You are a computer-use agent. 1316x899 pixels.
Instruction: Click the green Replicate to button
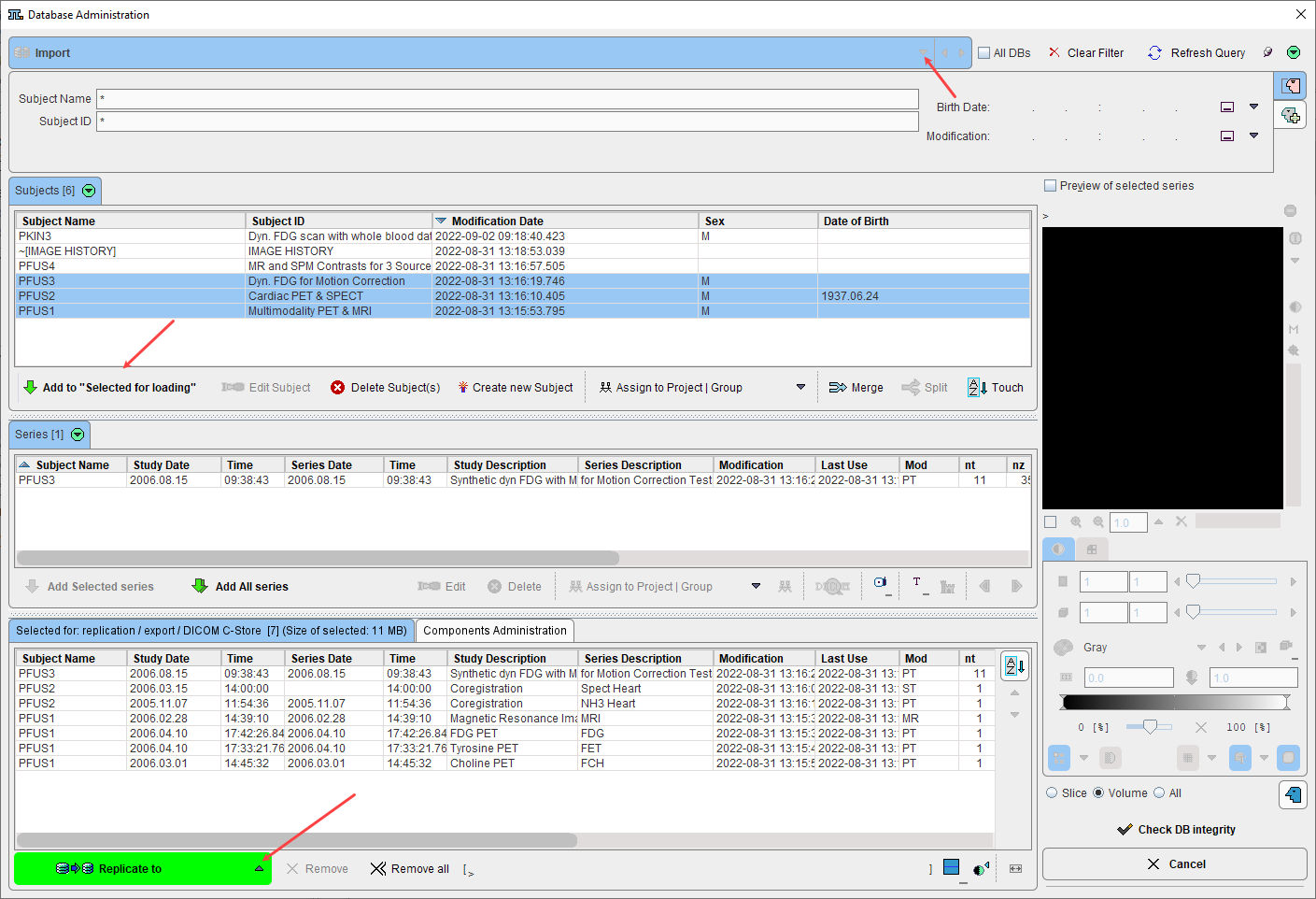pyautogui.click(x=143, y=869)
